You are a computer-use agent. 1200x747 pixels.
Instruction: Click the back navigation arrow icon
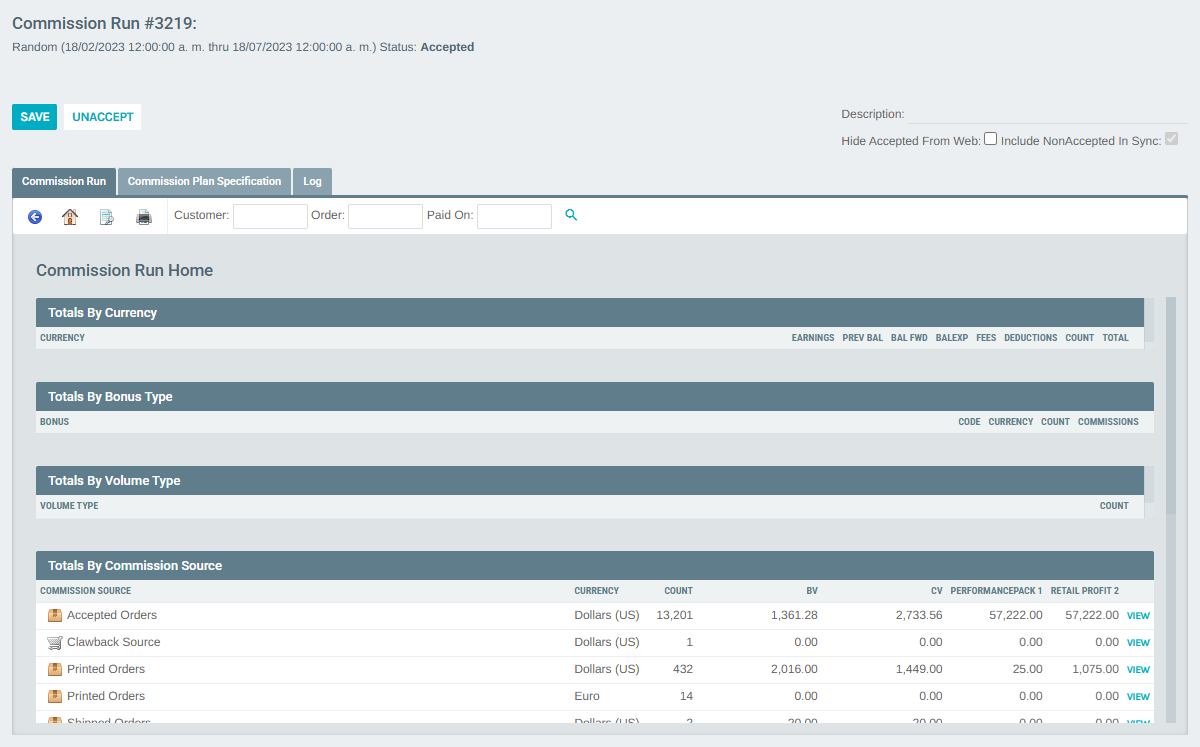[x=35, y=216]
